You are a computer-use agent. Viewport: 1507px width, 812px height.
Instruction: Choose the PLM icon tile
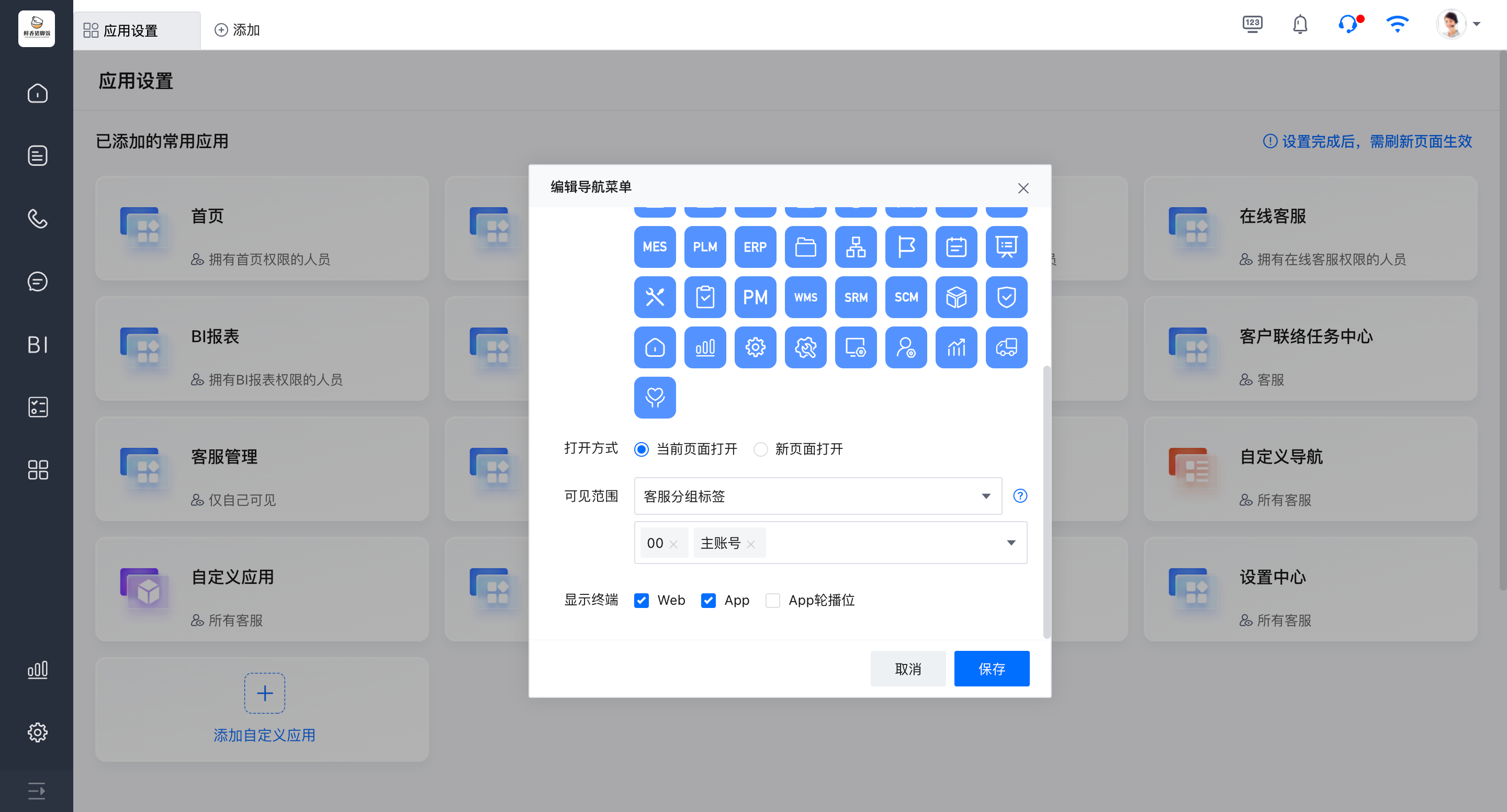705,247
